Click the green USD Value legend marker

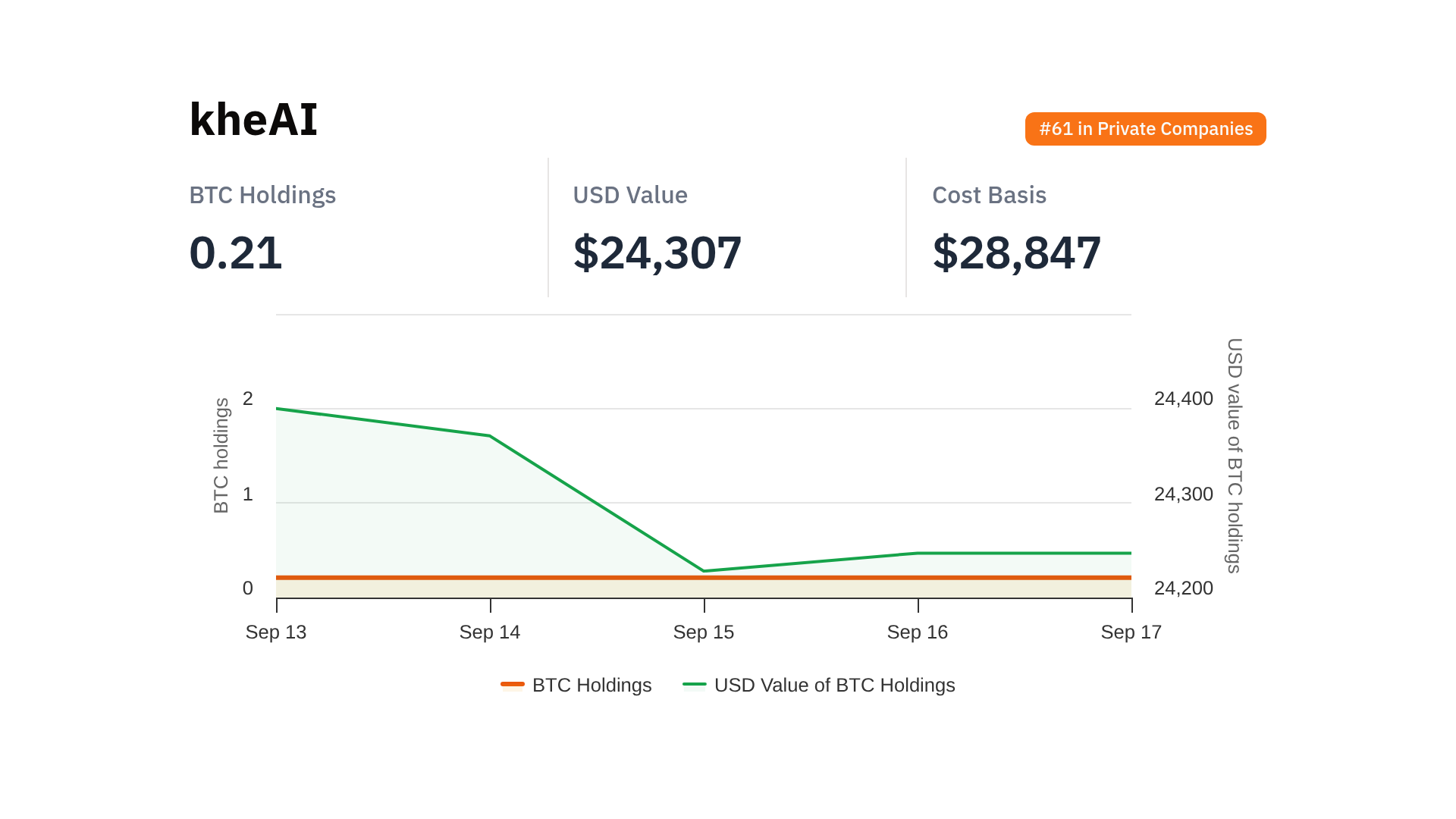coord(694,684)
